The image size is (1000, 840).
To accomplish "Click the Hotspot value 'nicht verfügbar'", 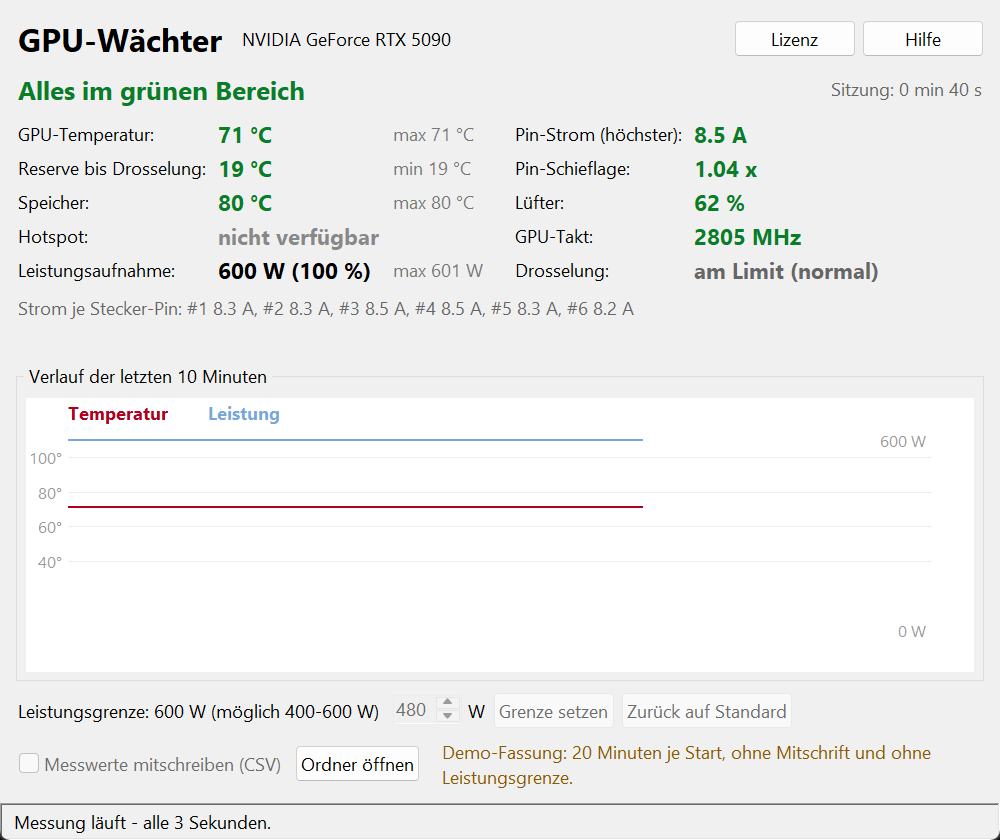I will [x=298, y=237].
